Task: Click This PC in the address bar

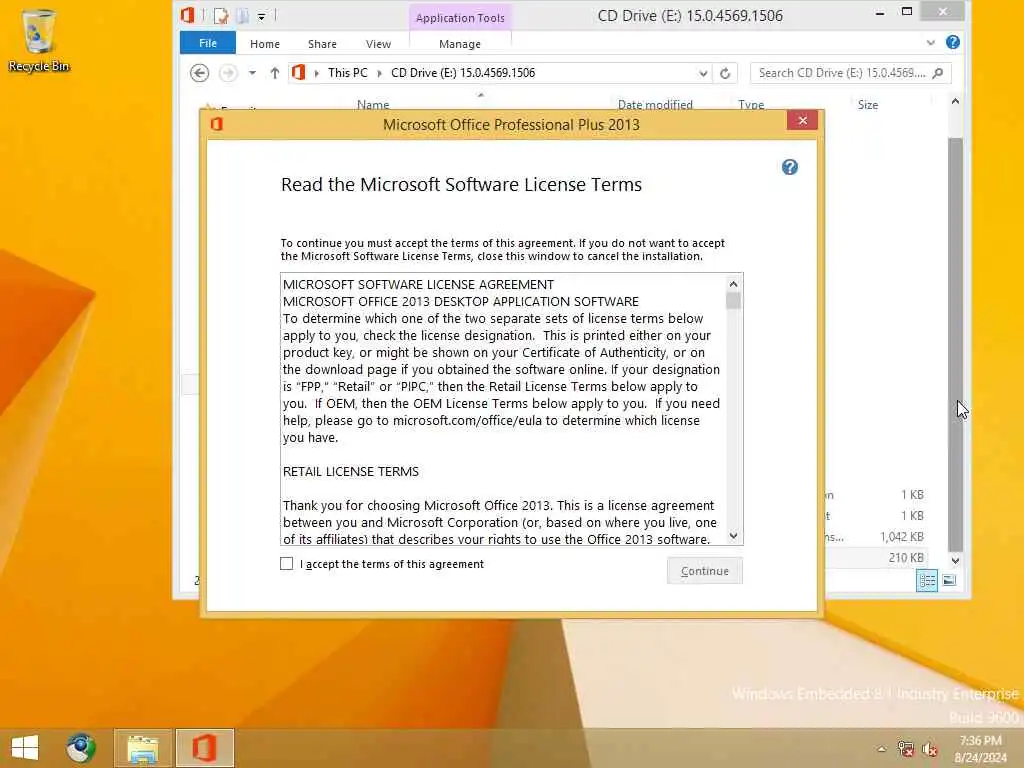Action: click(x=347, y=72)
